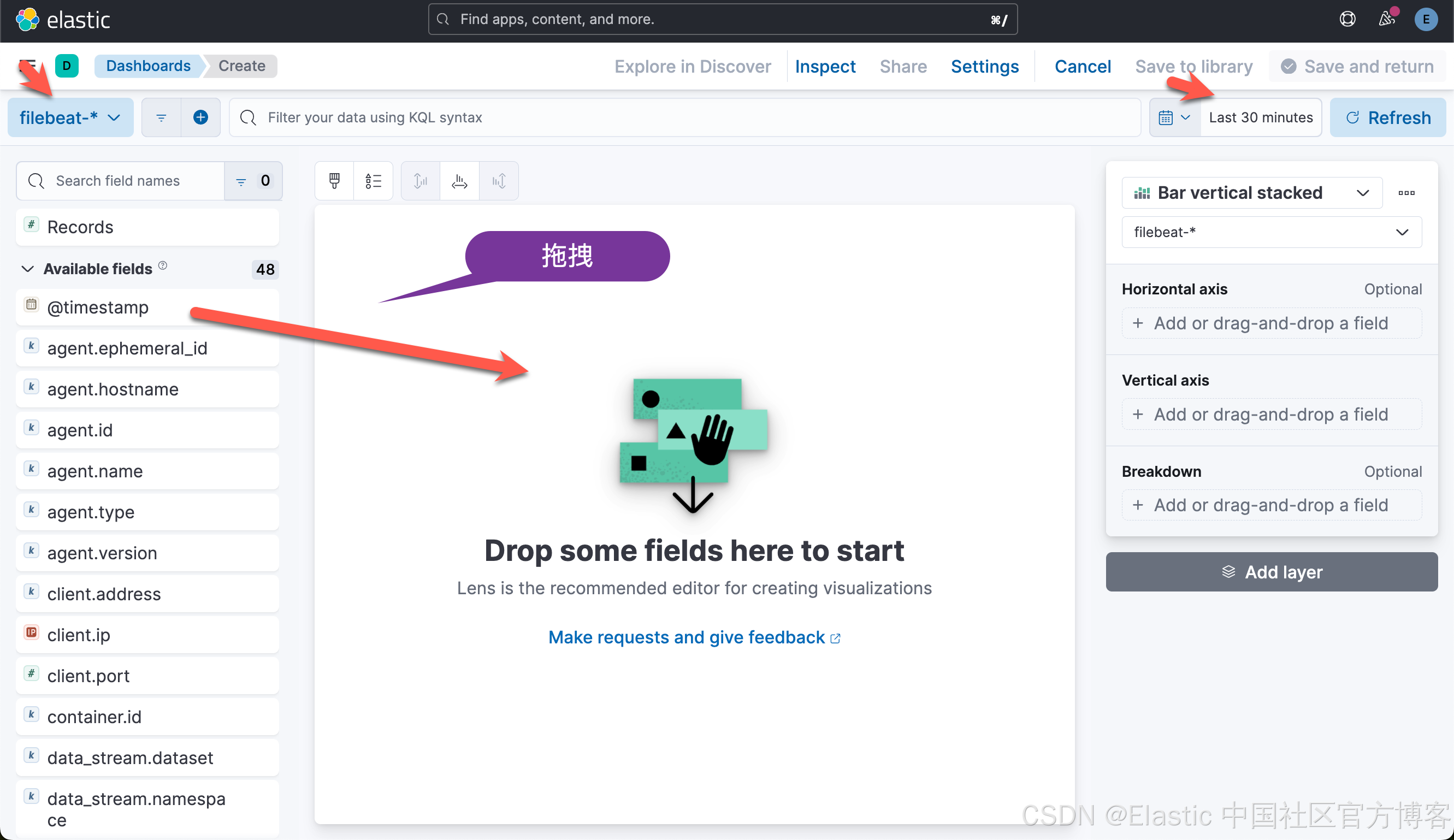This screenshot has width=1454, height=840.
Task: Click the field type filter icon
Action: 253,181
